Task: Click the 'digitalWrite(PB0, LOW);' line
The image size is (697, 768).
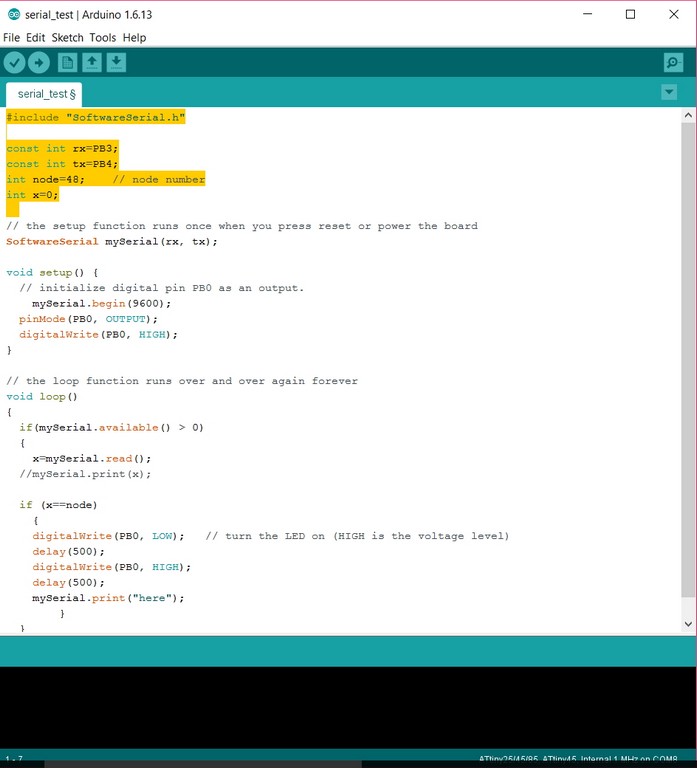Action: click(108, 536)
